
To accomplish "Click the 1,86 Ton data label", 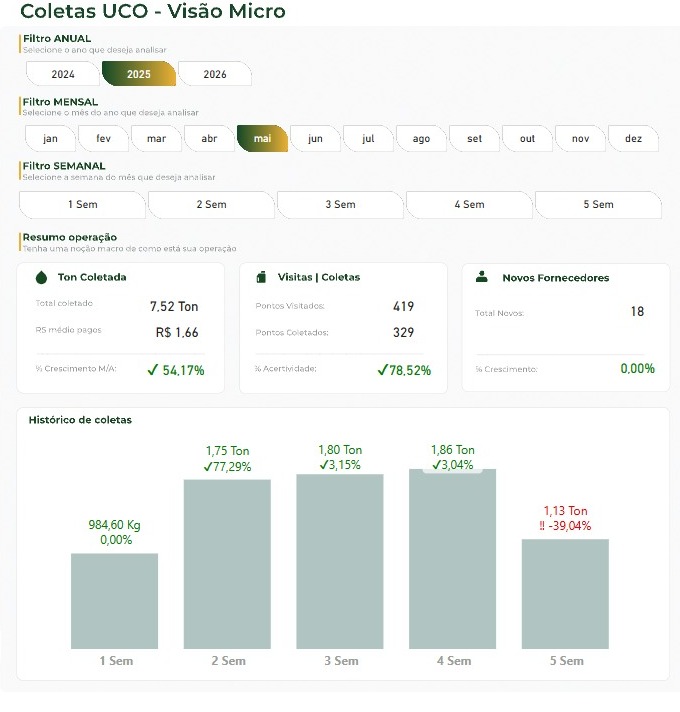I will coord(453,450).
